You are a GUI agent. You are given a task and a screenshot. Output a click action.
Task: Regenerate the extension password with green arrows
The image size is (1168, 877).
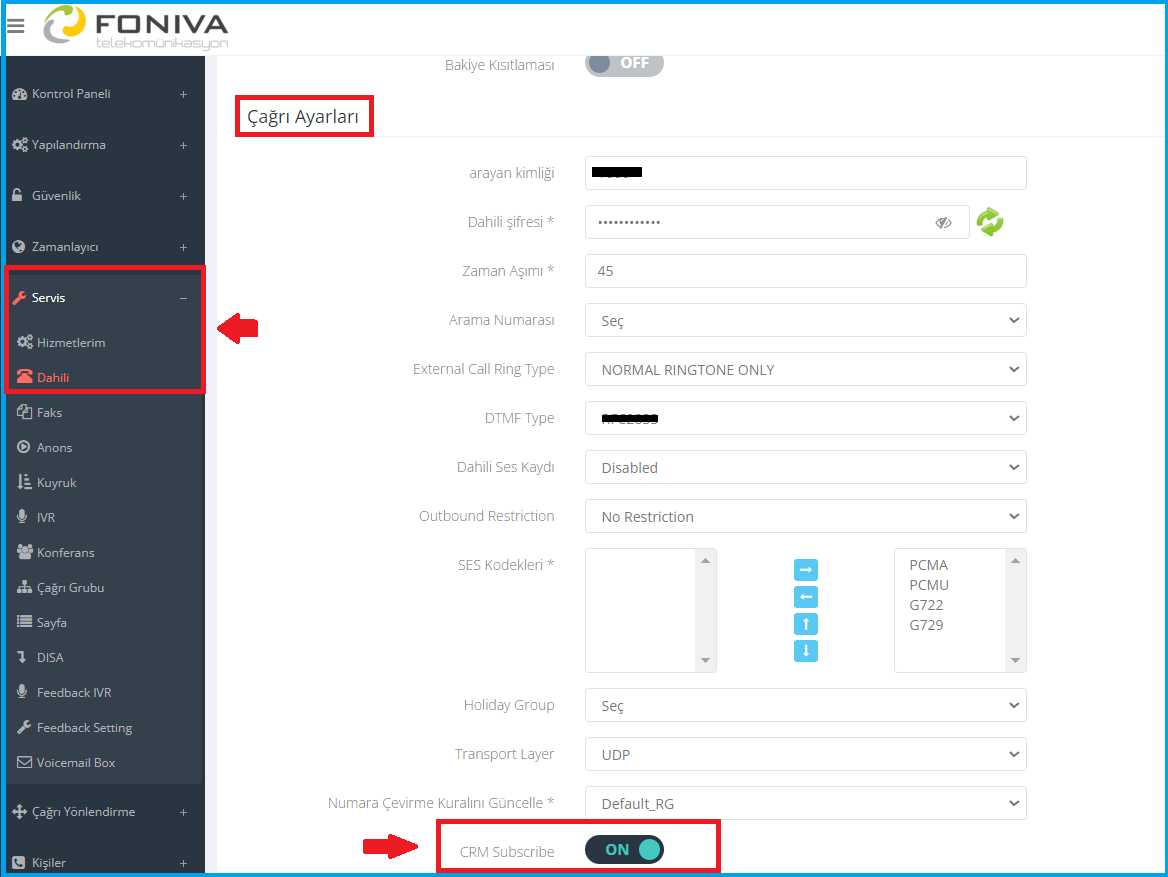click(x=990, y=222)
